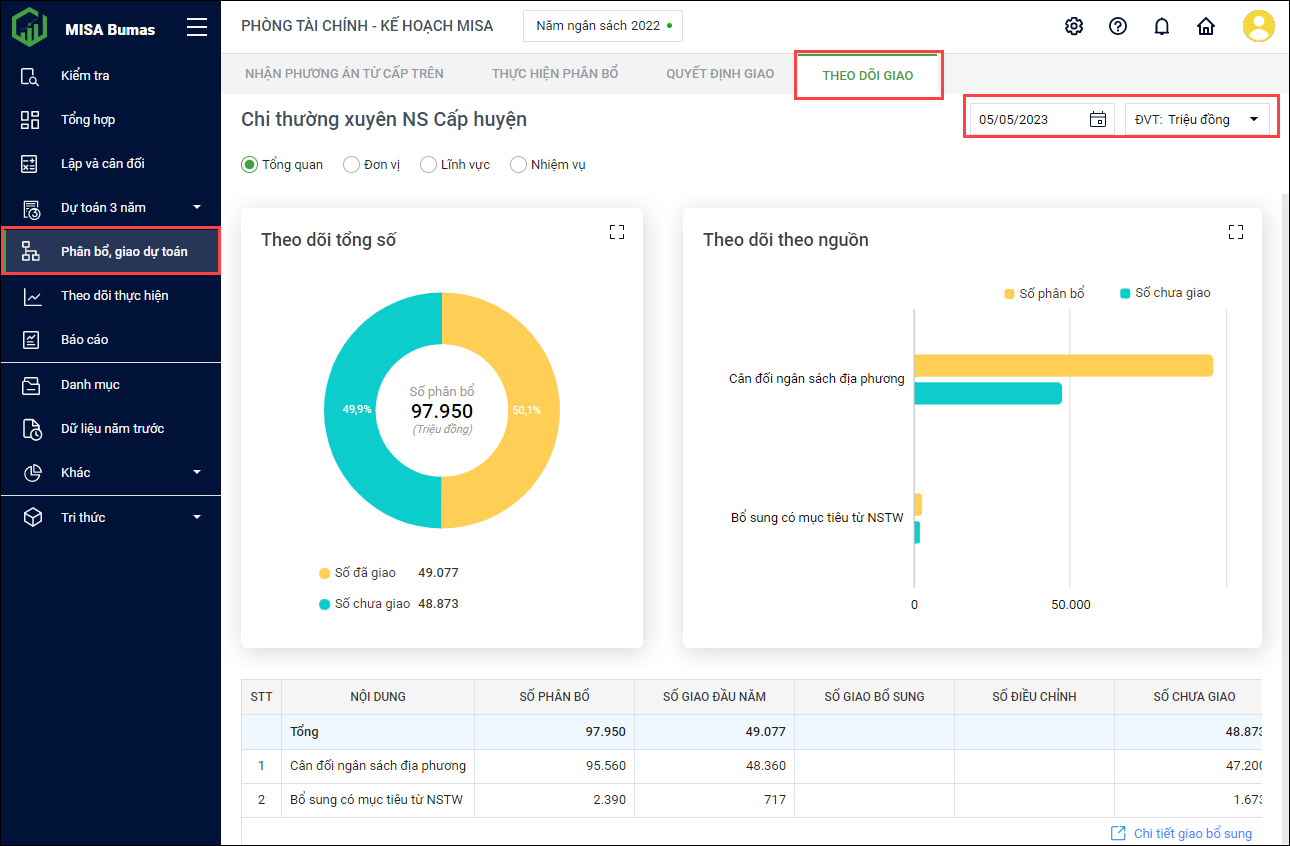
Task: Click the Năm ngân sách 2022 button
Action: pos(602,26)
